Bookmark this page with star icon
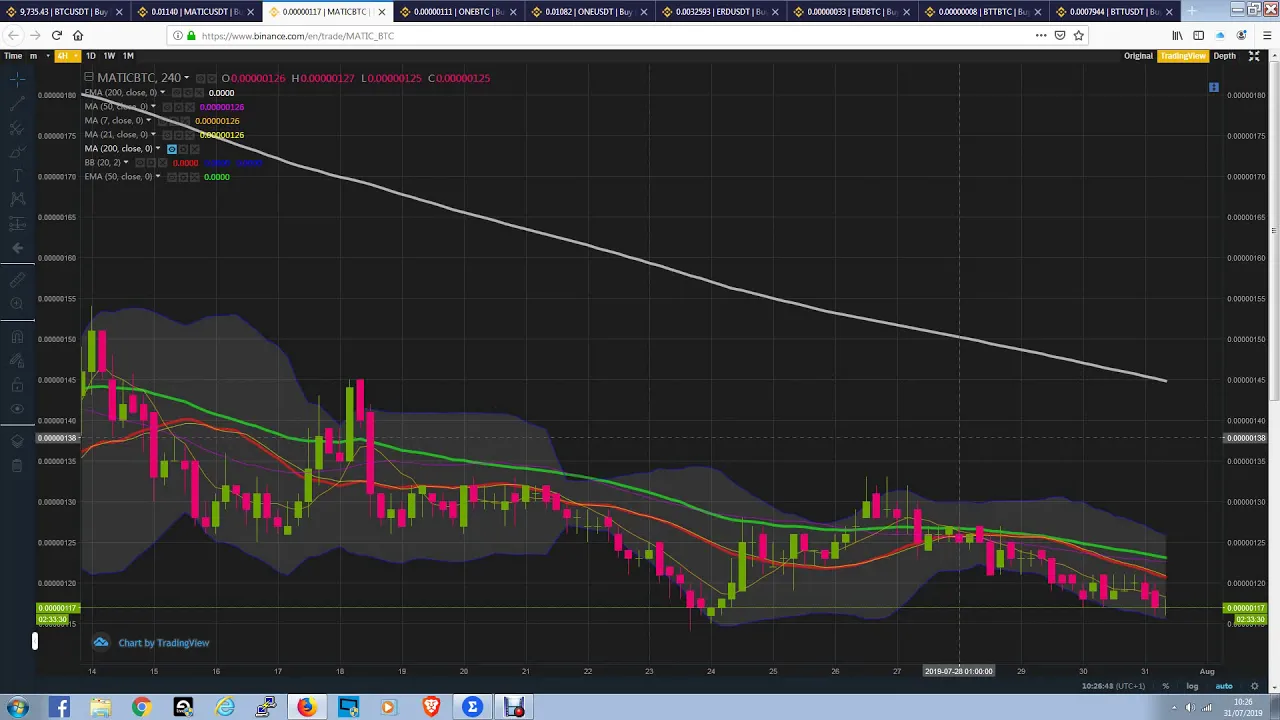This screenshot has height=720, width=1280. [x=1078, y=35]
